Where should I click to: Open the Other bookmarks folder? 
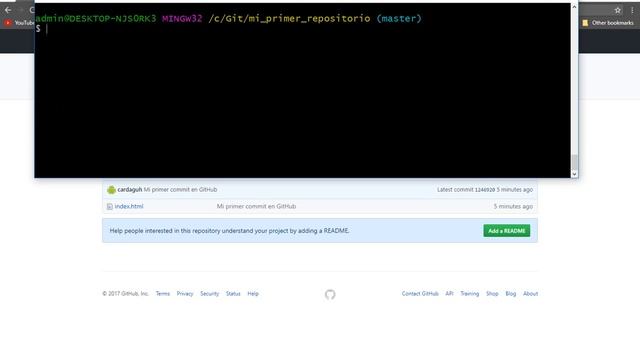tap(608, 23)
